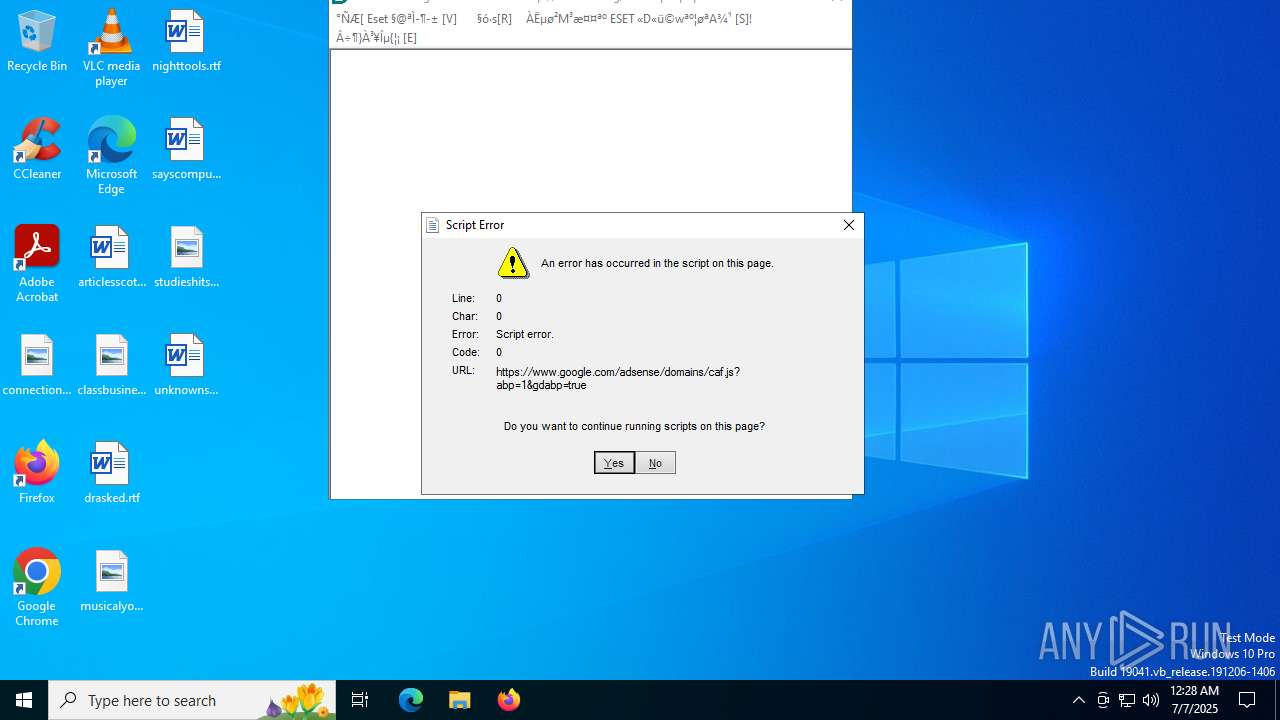Open the [E] menu in background window
Viewport: 1280px width, 720px height.
coord(376,38)
